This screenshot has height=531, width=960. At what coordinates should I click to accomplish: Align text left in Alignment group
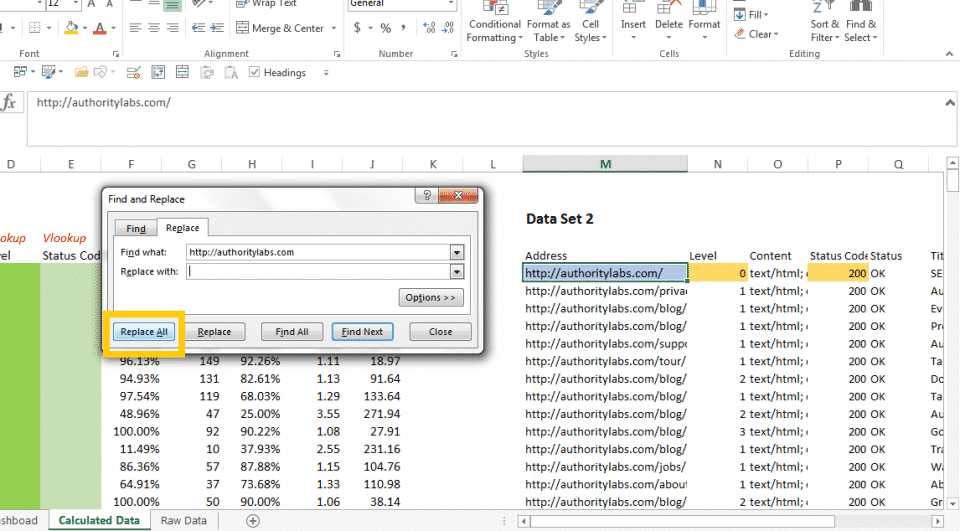click(135, 28)
